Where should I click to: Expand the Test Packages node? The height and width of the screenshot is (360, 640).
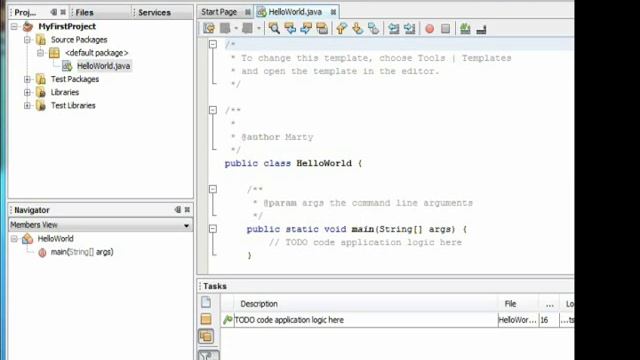click(x=27, y=79)
